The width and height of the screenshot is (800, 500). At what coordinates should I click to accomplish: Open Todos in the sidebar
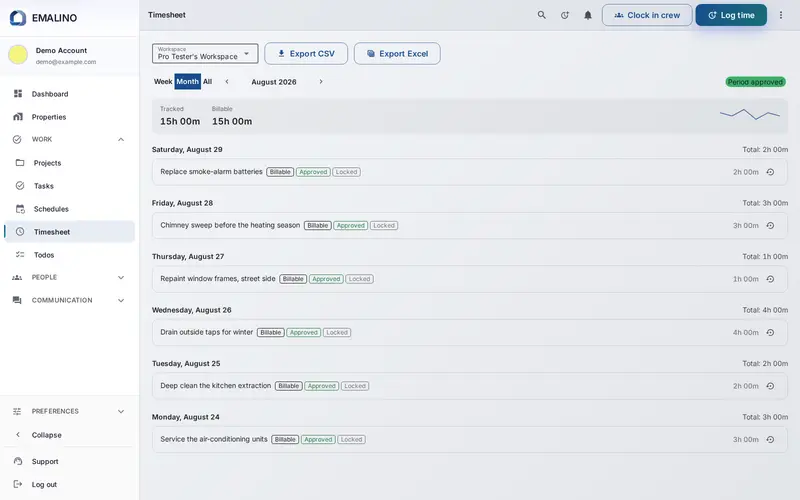coord(69,255)
